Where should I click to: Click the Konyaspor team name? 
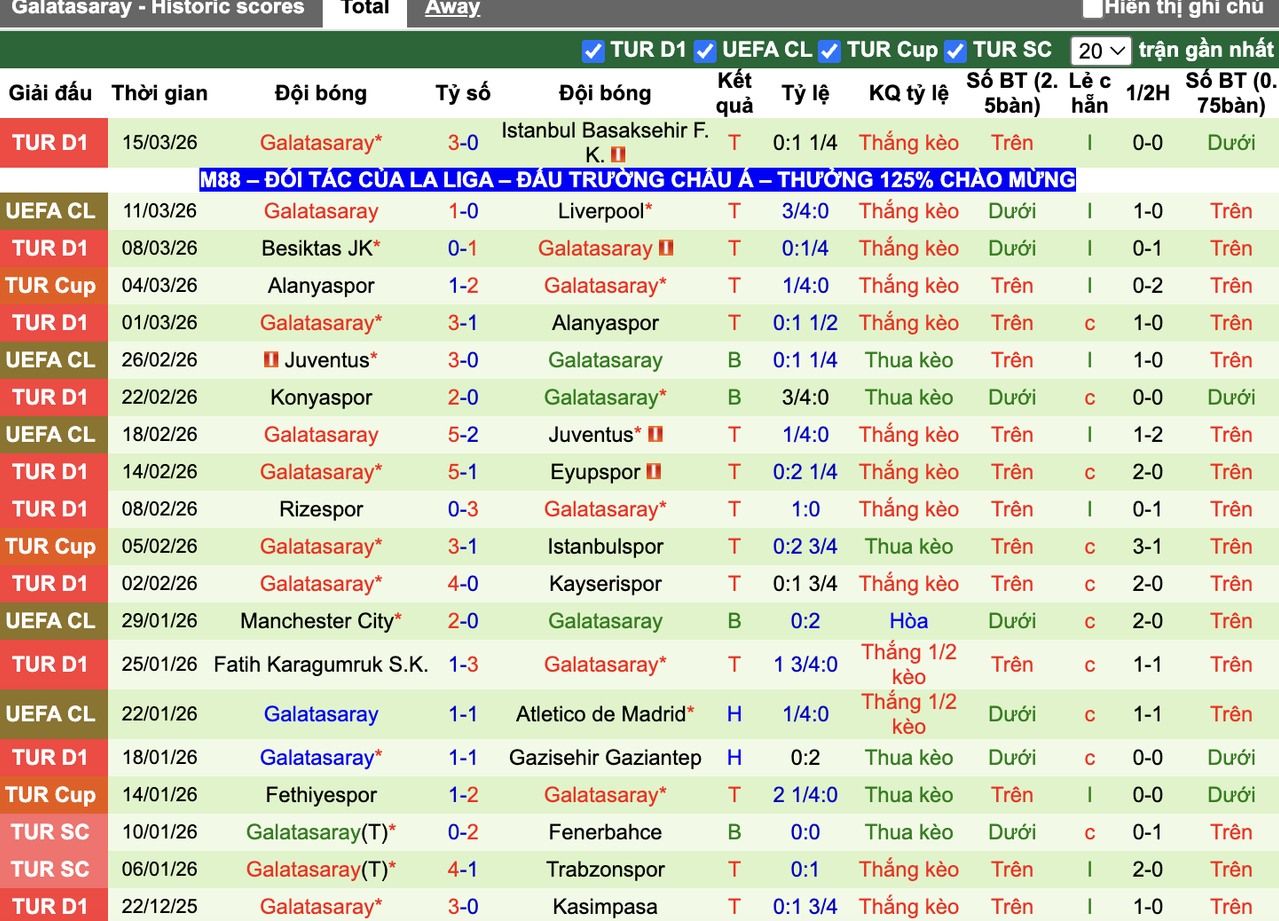click(x=321, y=397)
